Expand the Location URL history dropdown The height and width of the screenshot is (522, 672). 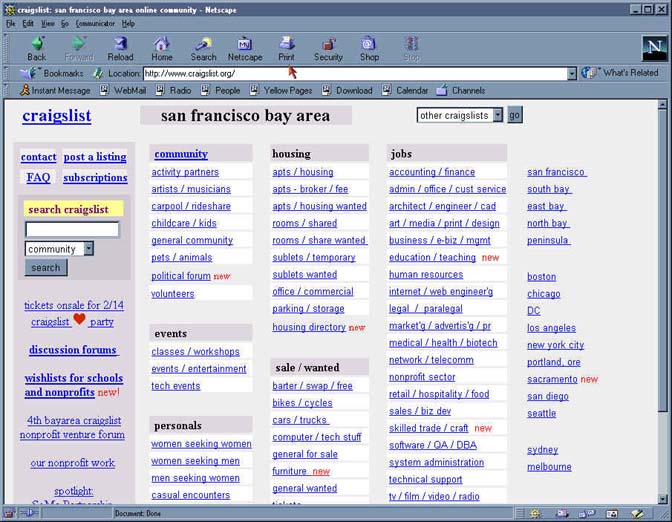(x=572, y=74)
